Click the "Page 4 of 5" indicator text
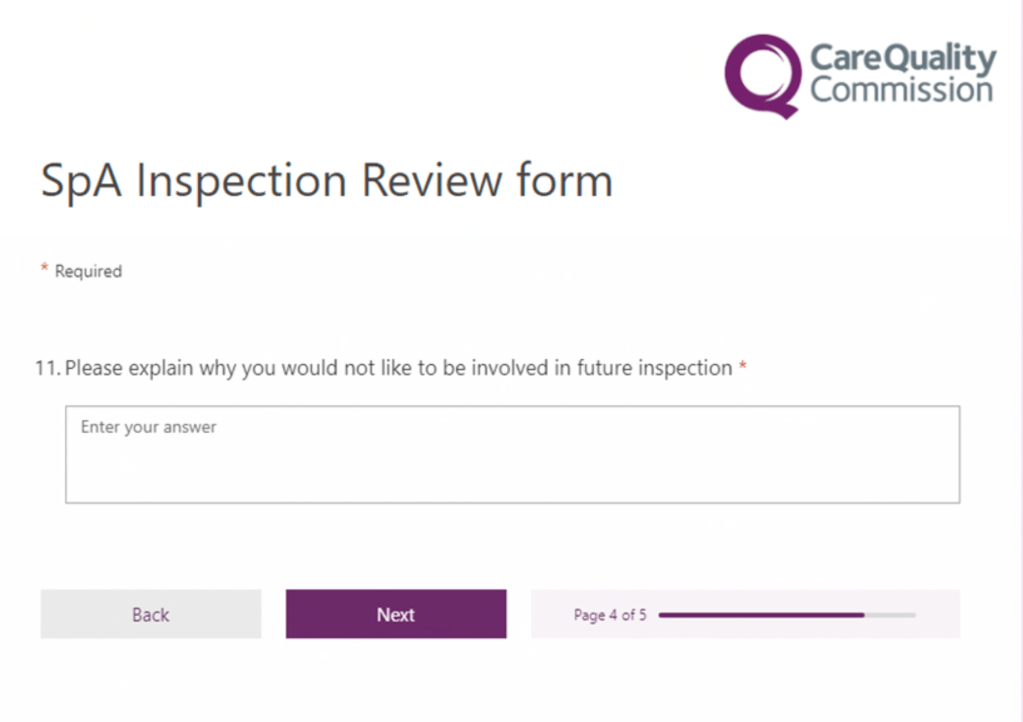This screenshot has height=722, width=1023. (x=610, y=615)
